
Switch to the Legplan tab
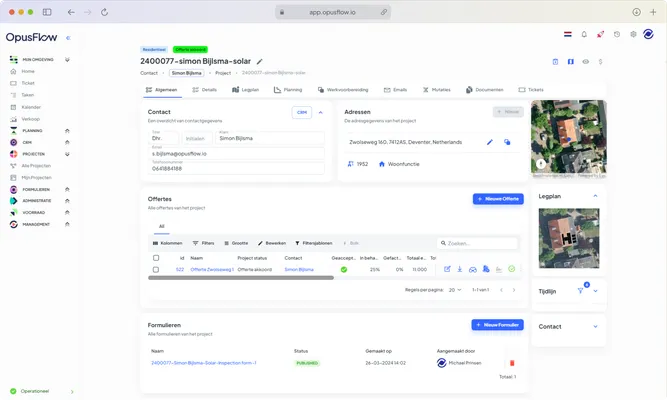tap(245, 90)
